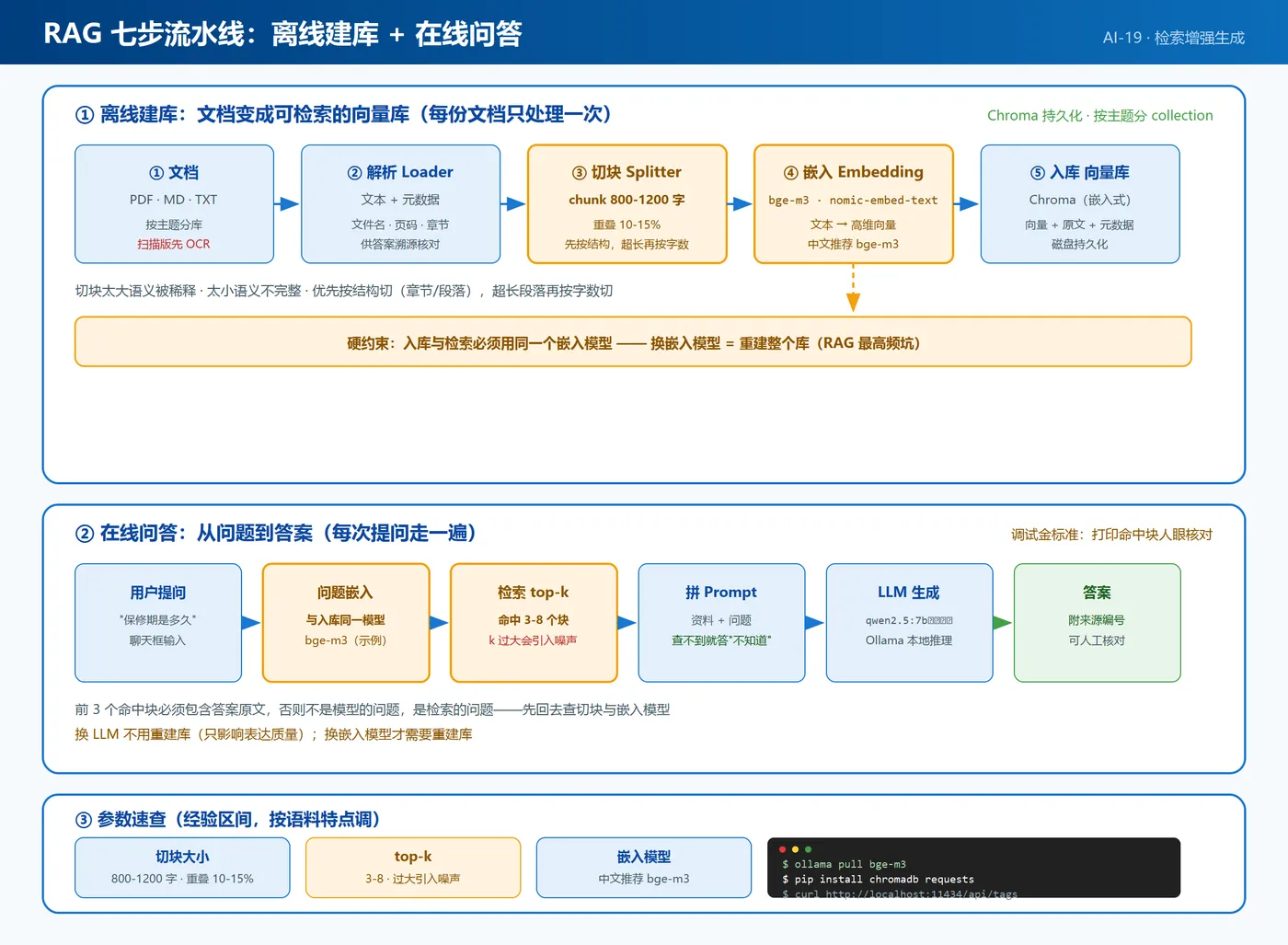Click the heading '② 在线问答：从问题到答案'
Viewport: 1288px width, 945px height.
(x=276, y=534)
